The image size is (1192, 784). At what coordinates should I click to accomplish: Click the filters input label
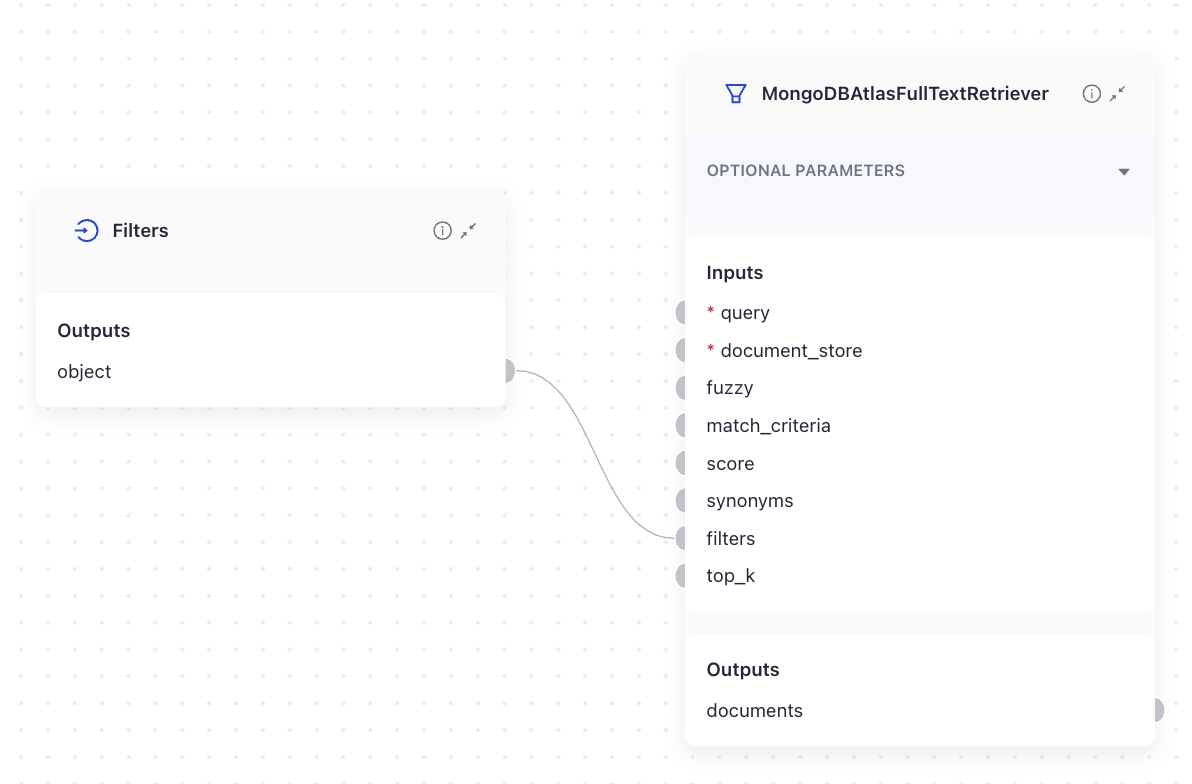click(731, 538)
